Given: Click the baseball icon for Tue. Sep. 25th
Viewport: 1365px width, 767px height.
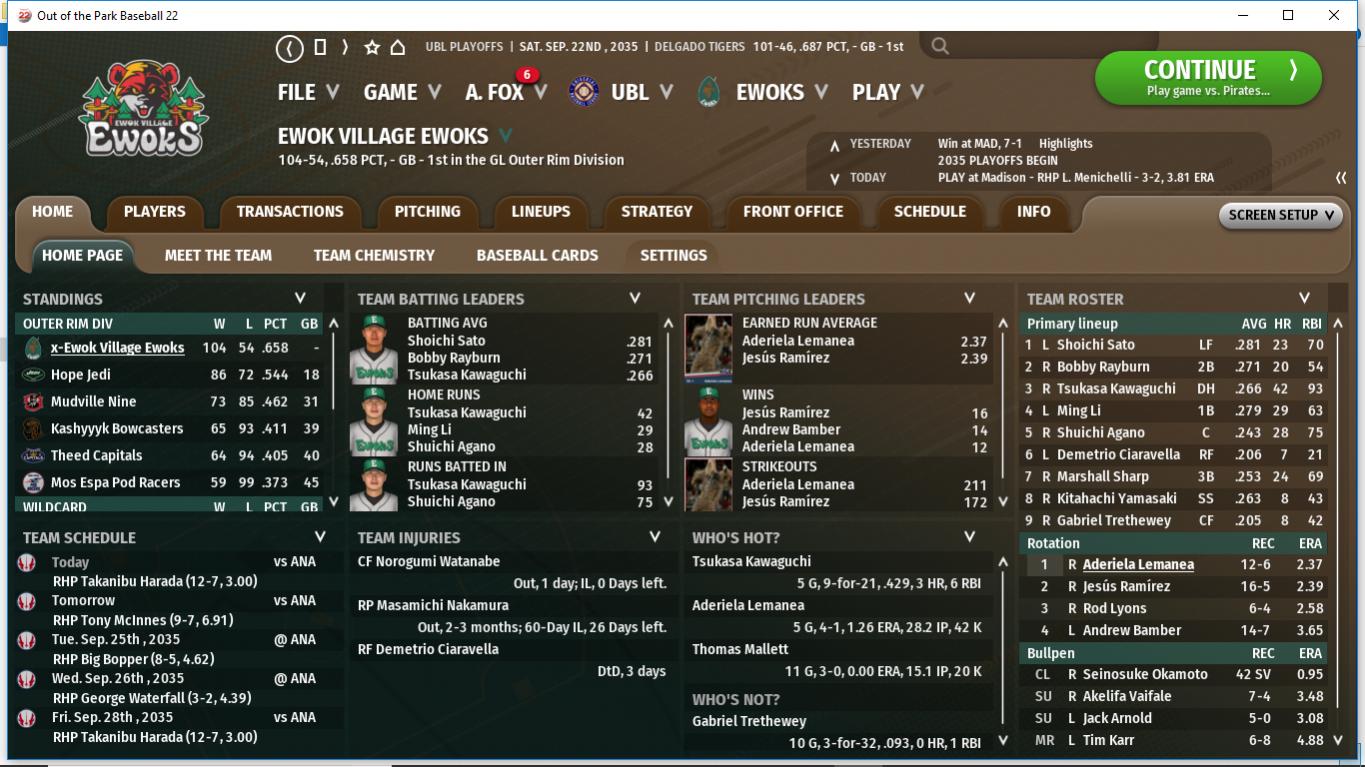Looking at the screenshot, I should pyautogui.click(x=27, y=641).
